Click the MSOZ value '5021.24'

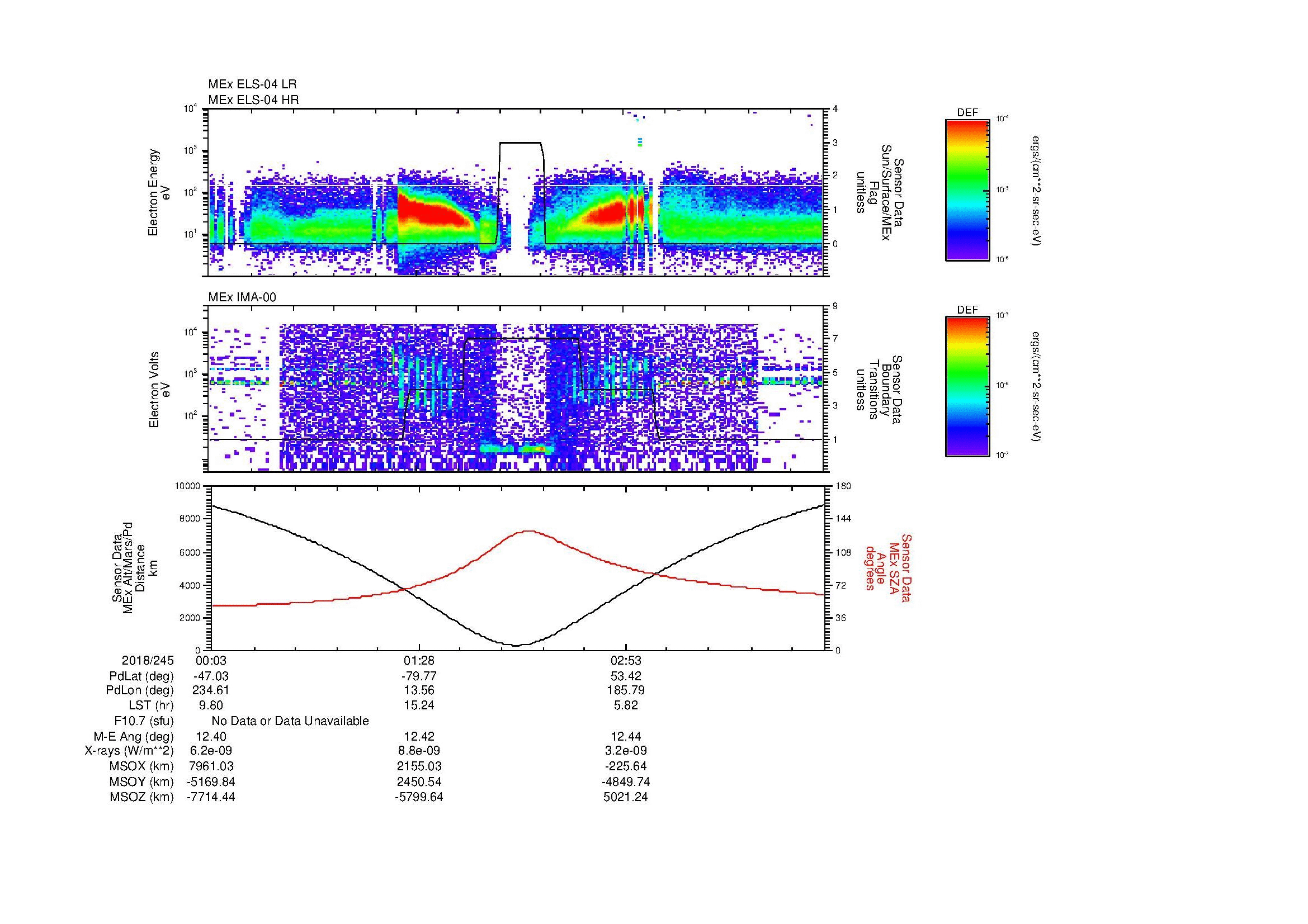[626, 797]
